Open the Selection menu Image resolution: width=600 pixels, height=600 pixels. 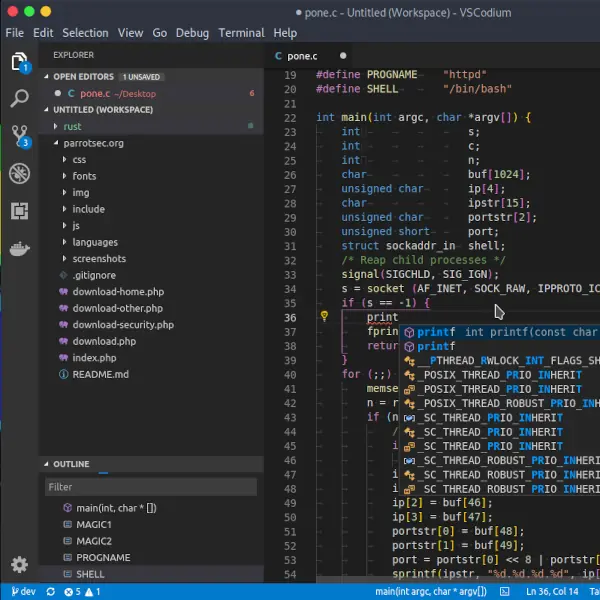(x=85, y=33)
